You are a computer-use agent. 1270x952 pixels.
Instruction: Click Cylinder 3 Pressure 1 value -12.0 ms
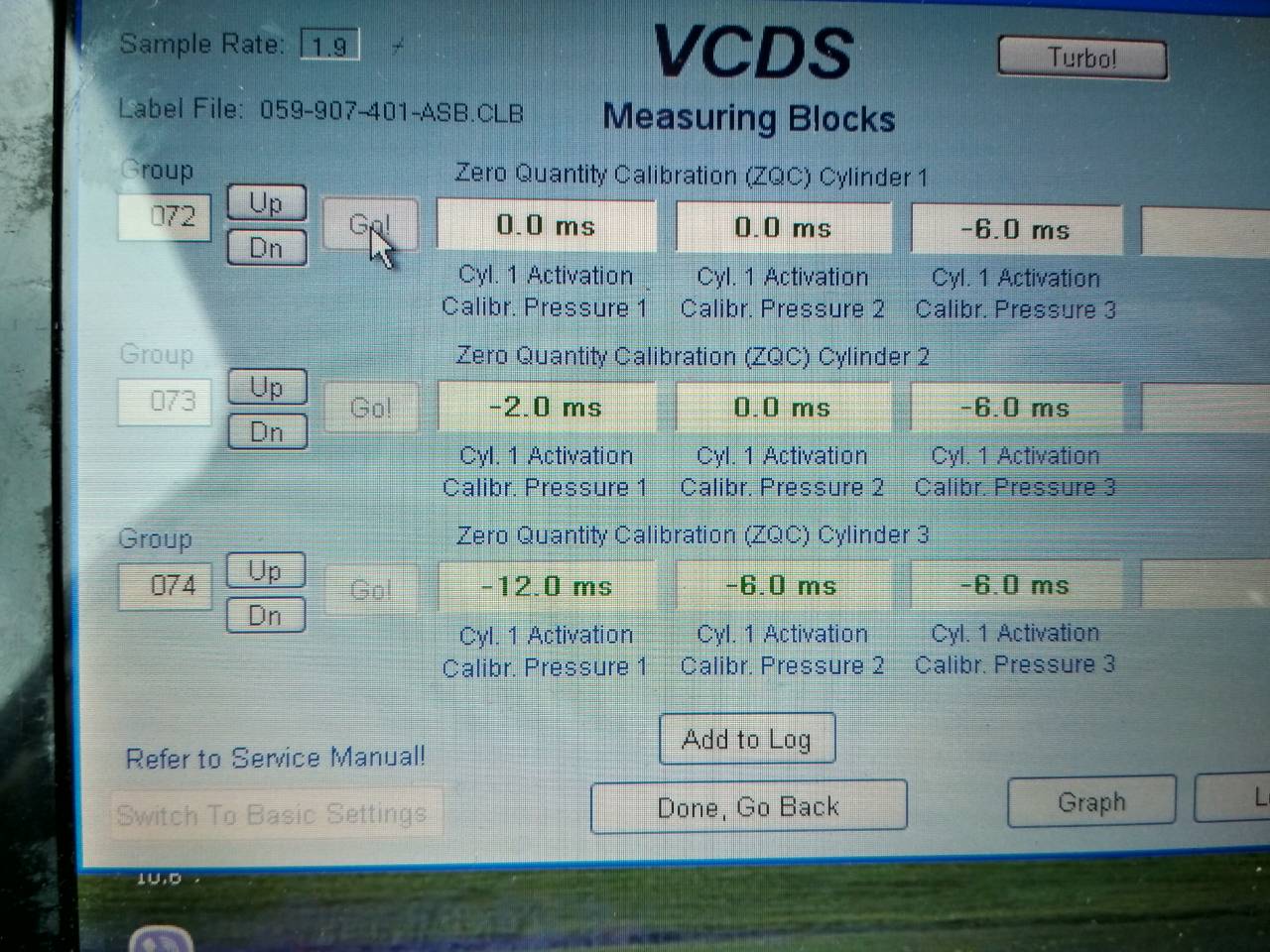[x=547, y=586]
